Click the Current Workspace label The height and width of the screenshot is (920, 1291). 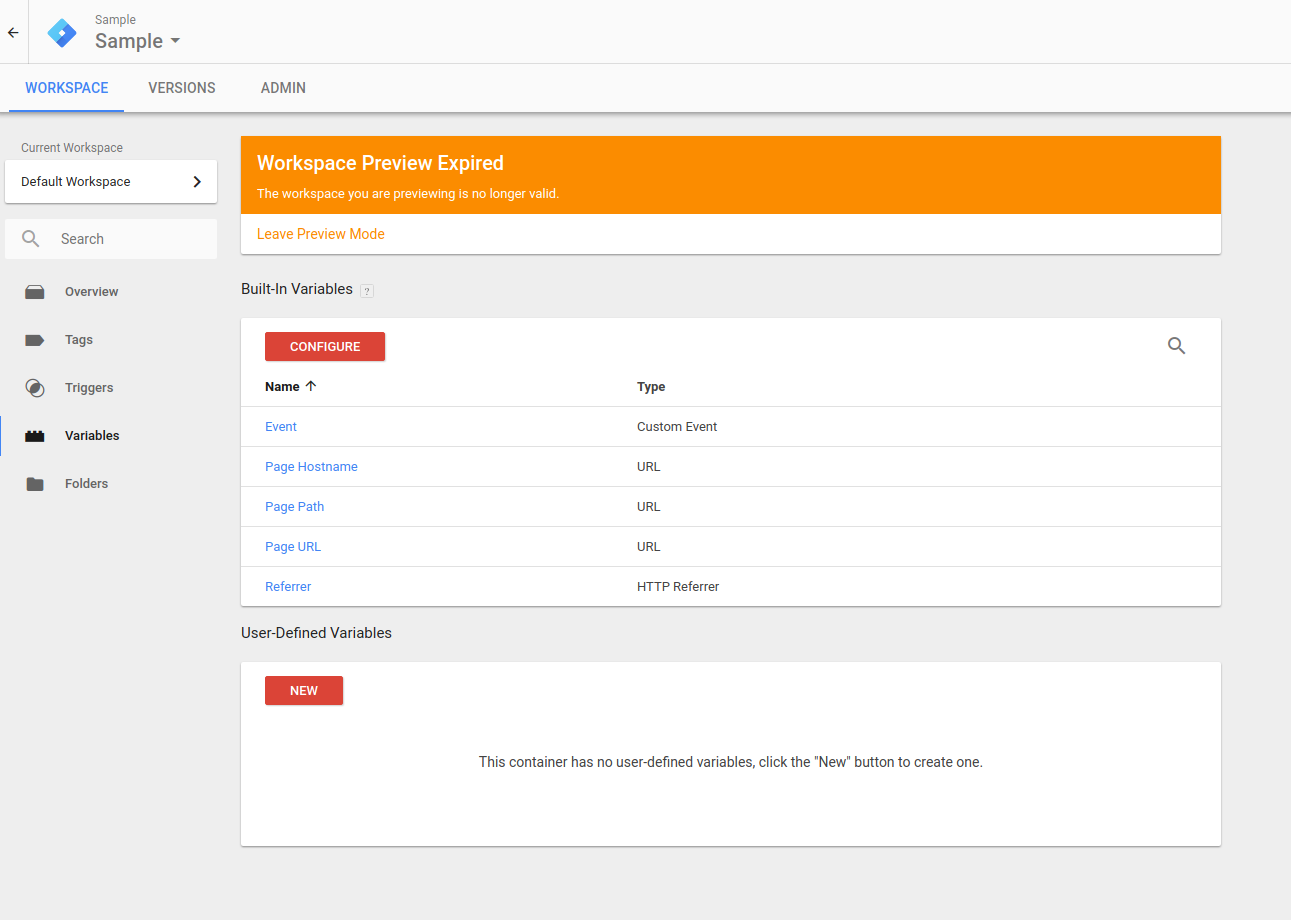(72, 148)
